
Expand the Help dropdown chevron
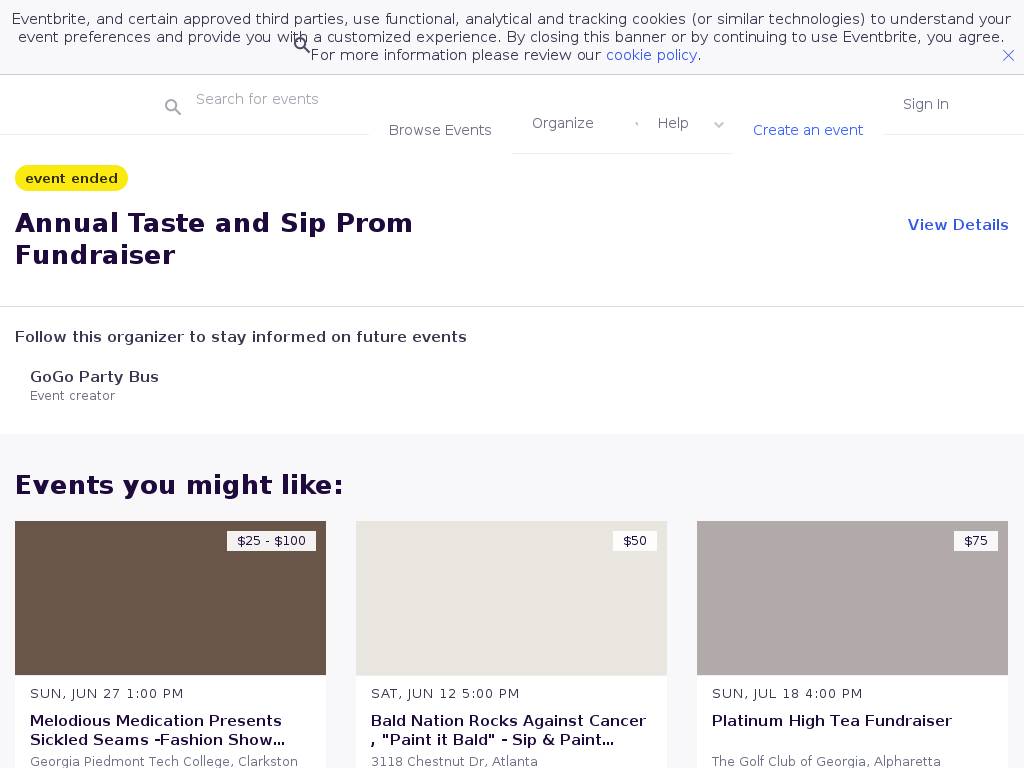point(718,125)
